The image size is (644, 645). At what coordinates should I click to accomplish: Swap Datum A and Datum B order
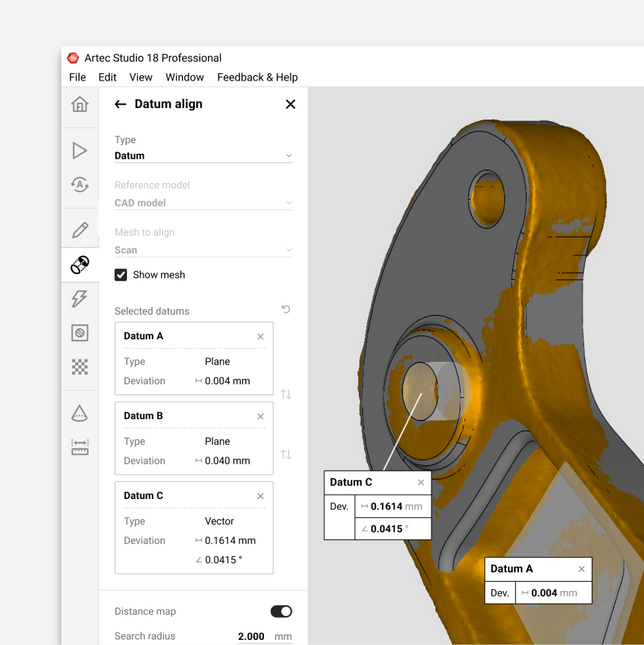(286, 394)
